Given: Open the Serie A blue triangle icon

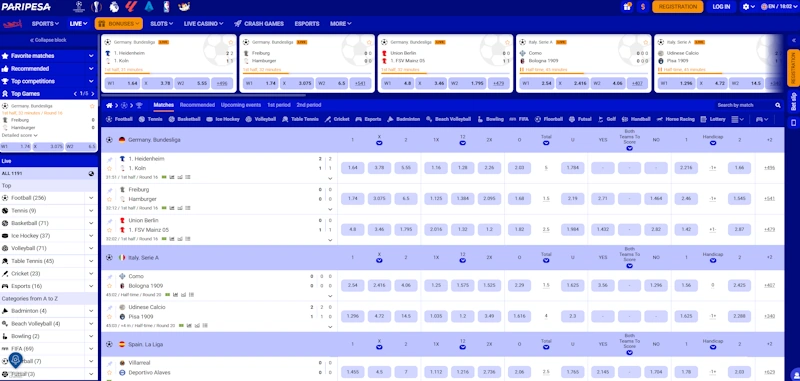Looking at the screenshot, I should coord(149,7).
